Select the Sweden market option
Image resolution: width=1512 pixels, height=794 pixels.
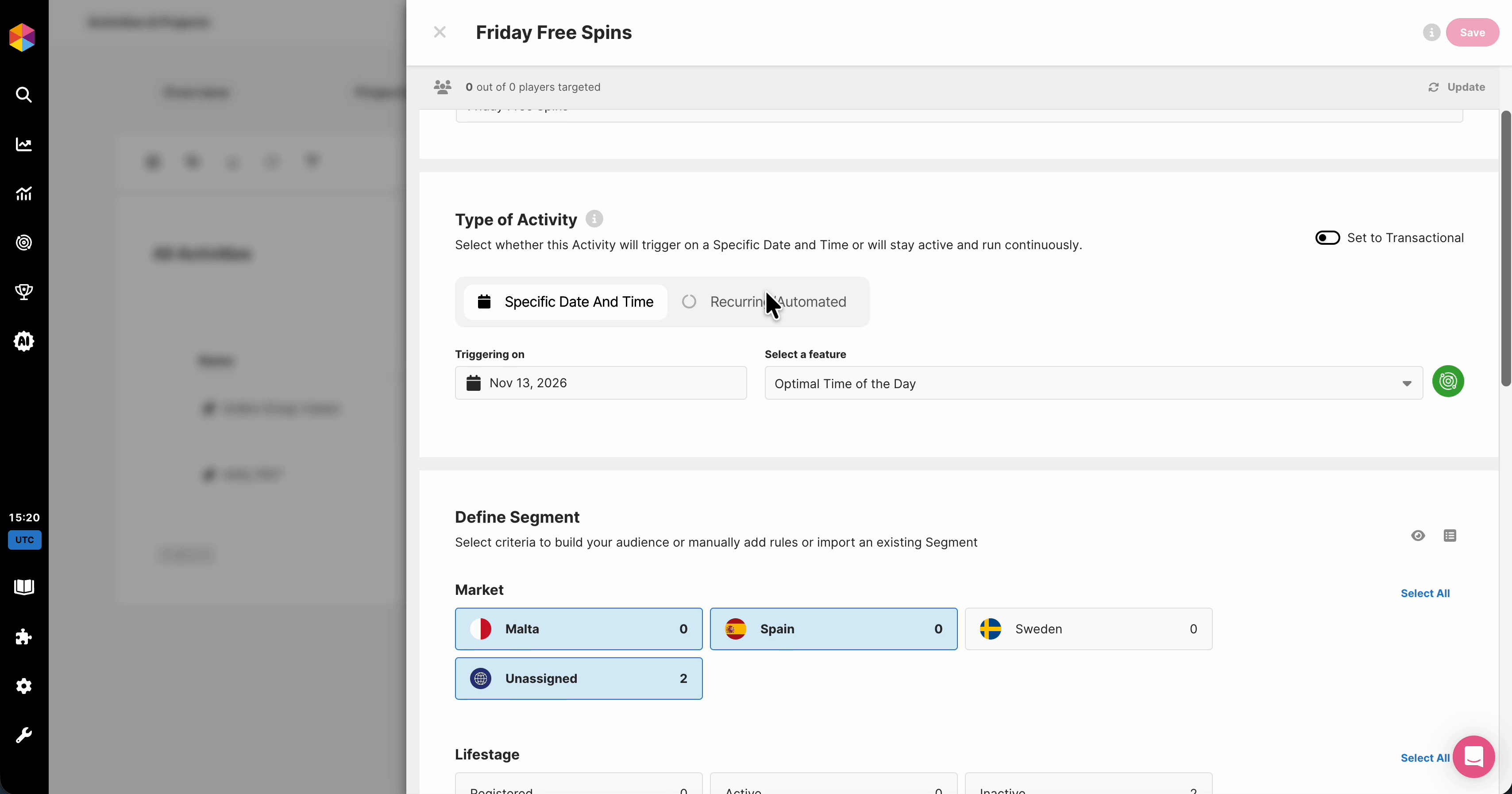point(1088,628)
